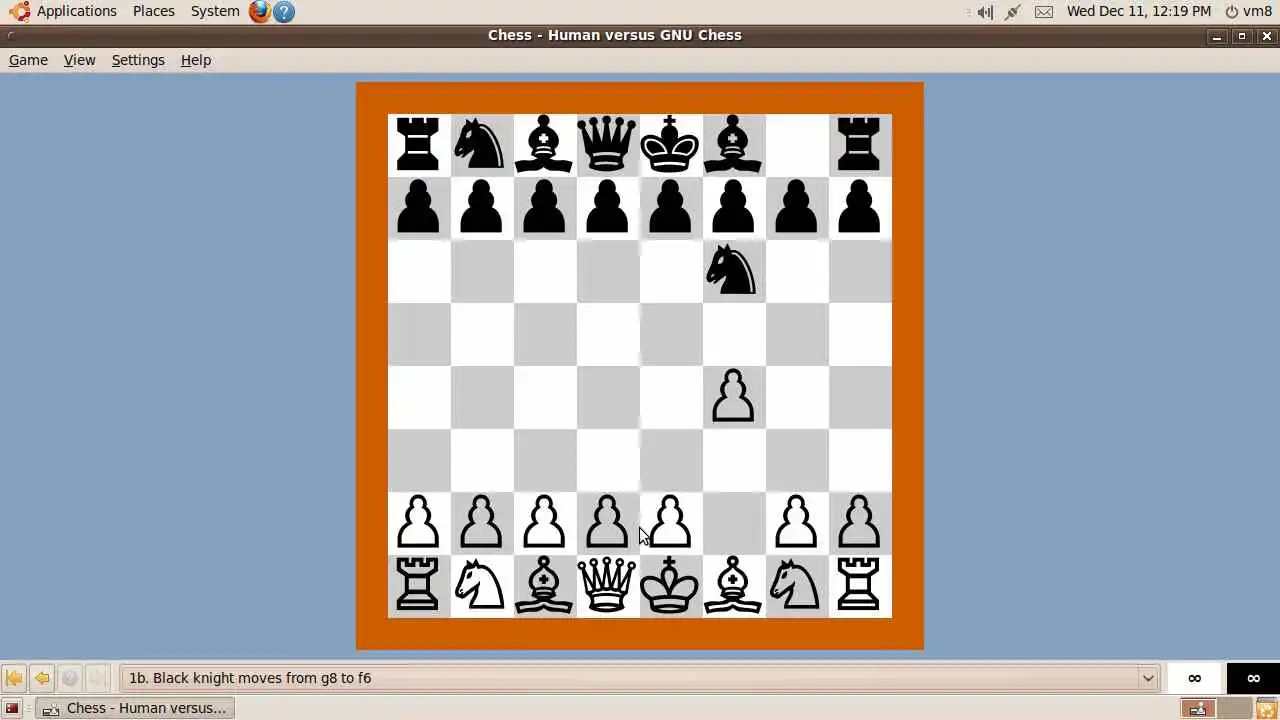Open the chess Help menu
The image size is (1280, 720).
(196, 60)
